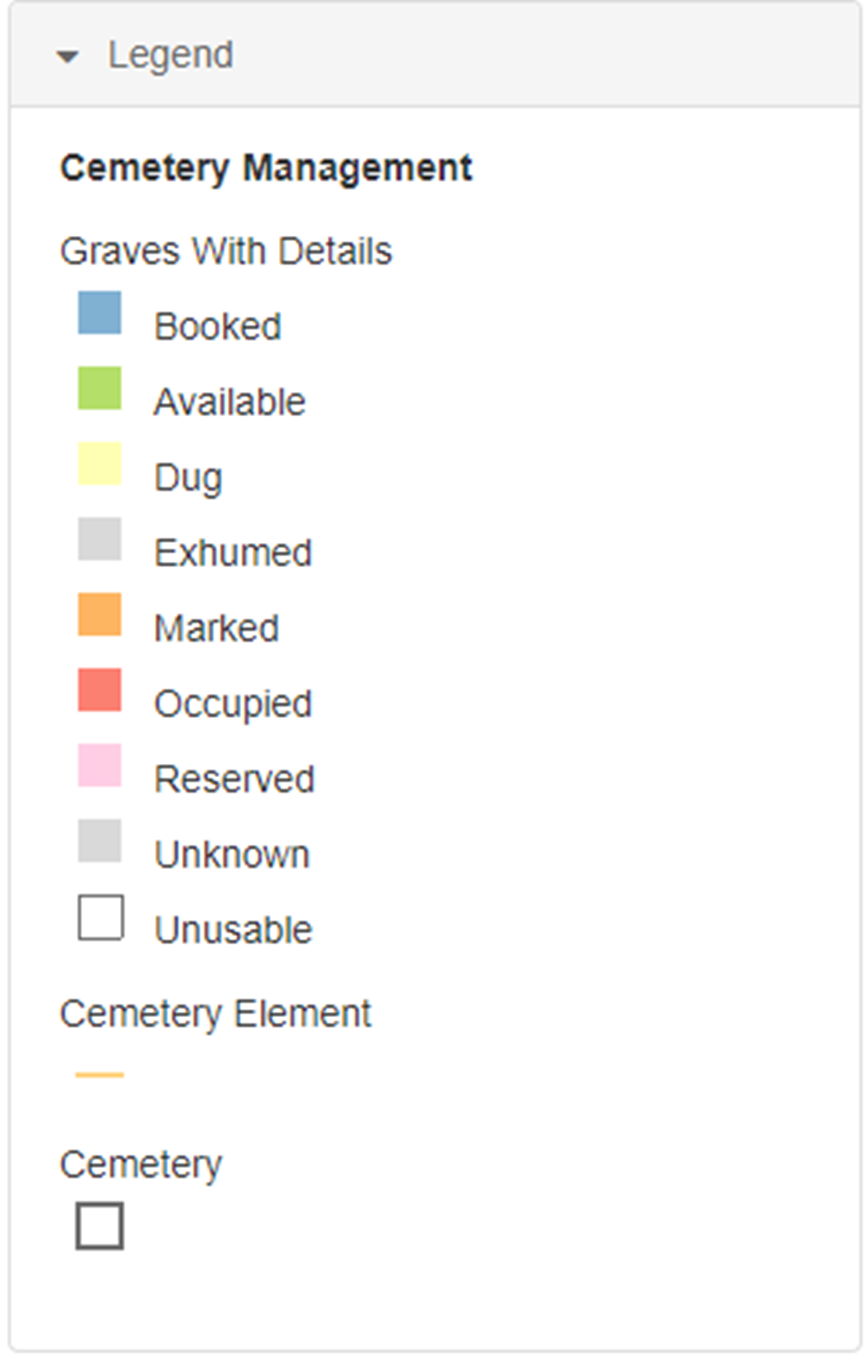
Task: Click the white Unusable symbol box
Action: coord(100,917)
